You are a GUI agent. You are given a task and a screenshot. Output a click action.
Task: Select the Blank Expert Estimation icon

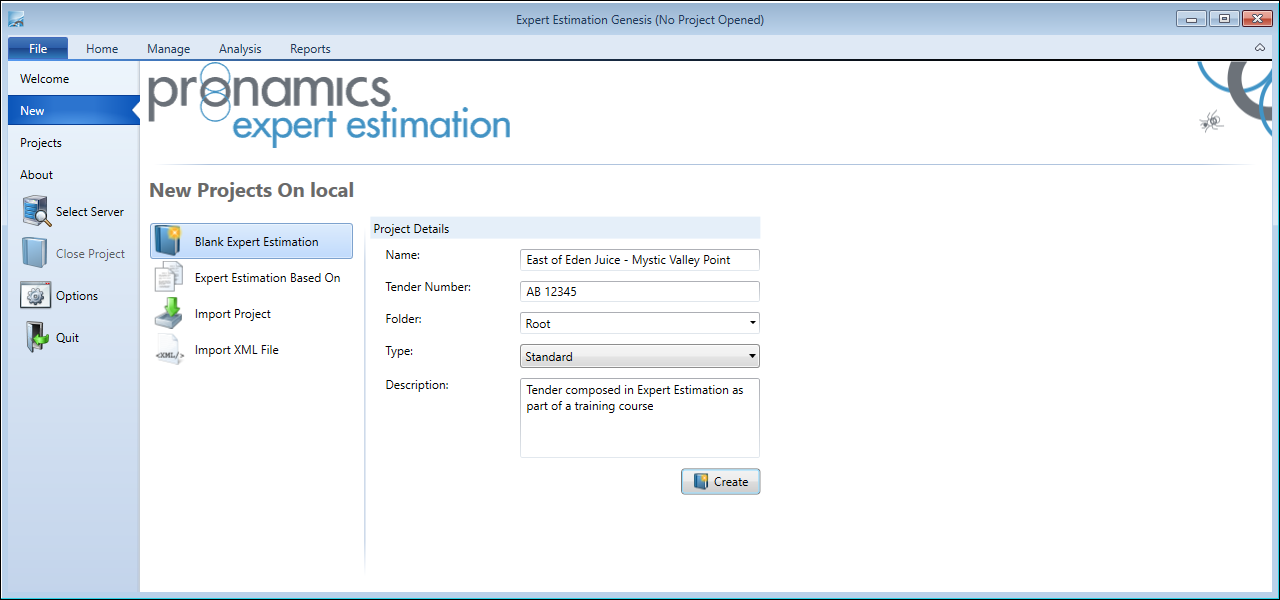tap(168, 242)
